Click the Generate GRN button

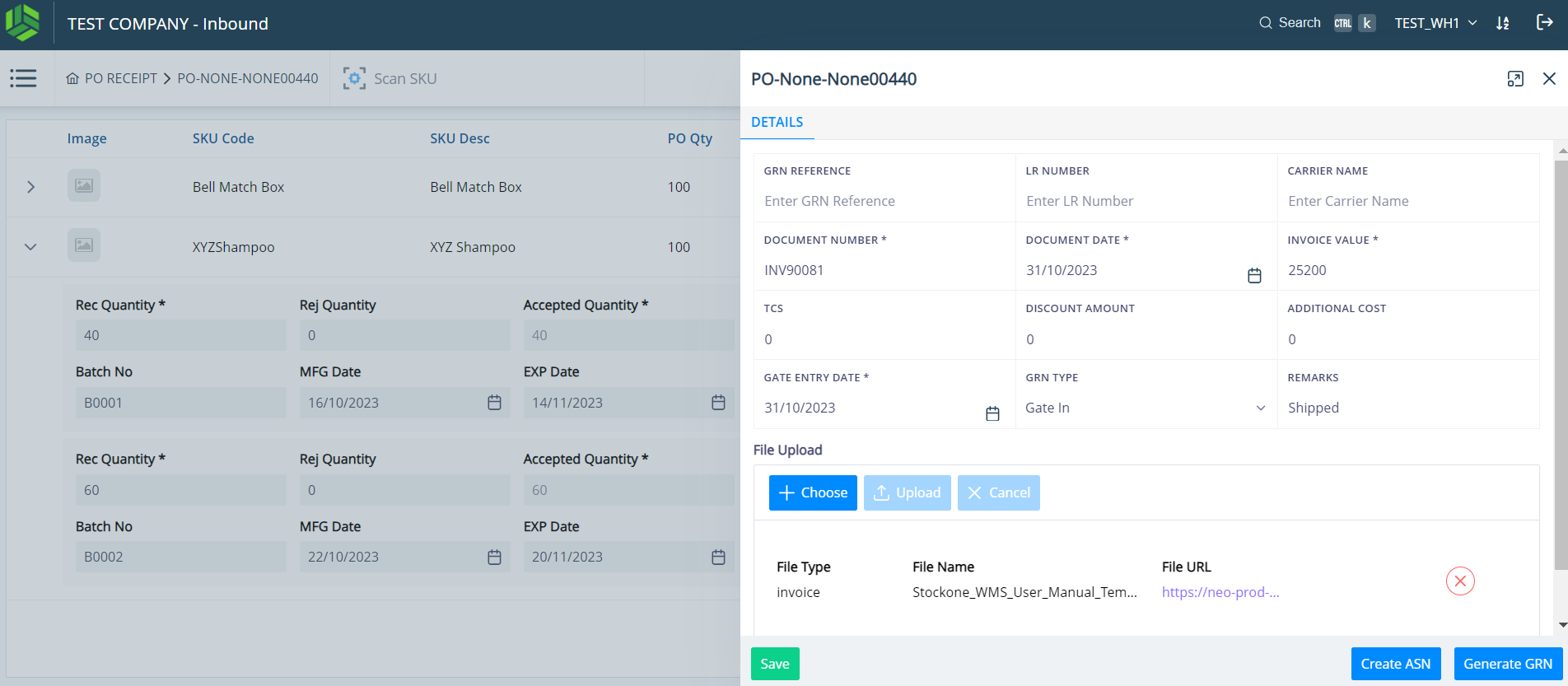[1507, 664]
